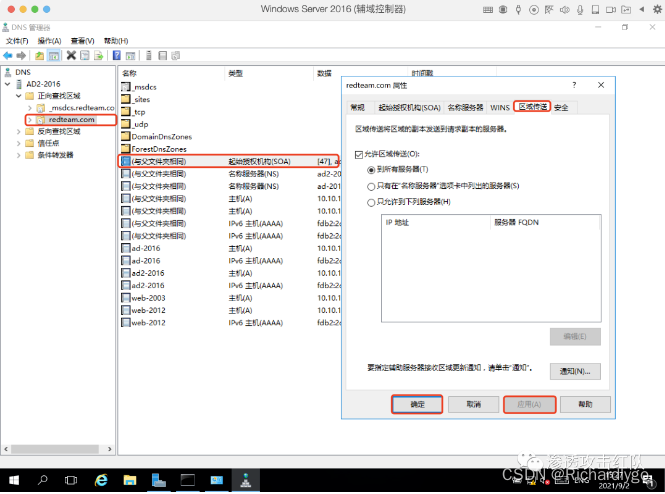
Task: Collapse the 正向查找区域 tree node
Action: point(19,96)
